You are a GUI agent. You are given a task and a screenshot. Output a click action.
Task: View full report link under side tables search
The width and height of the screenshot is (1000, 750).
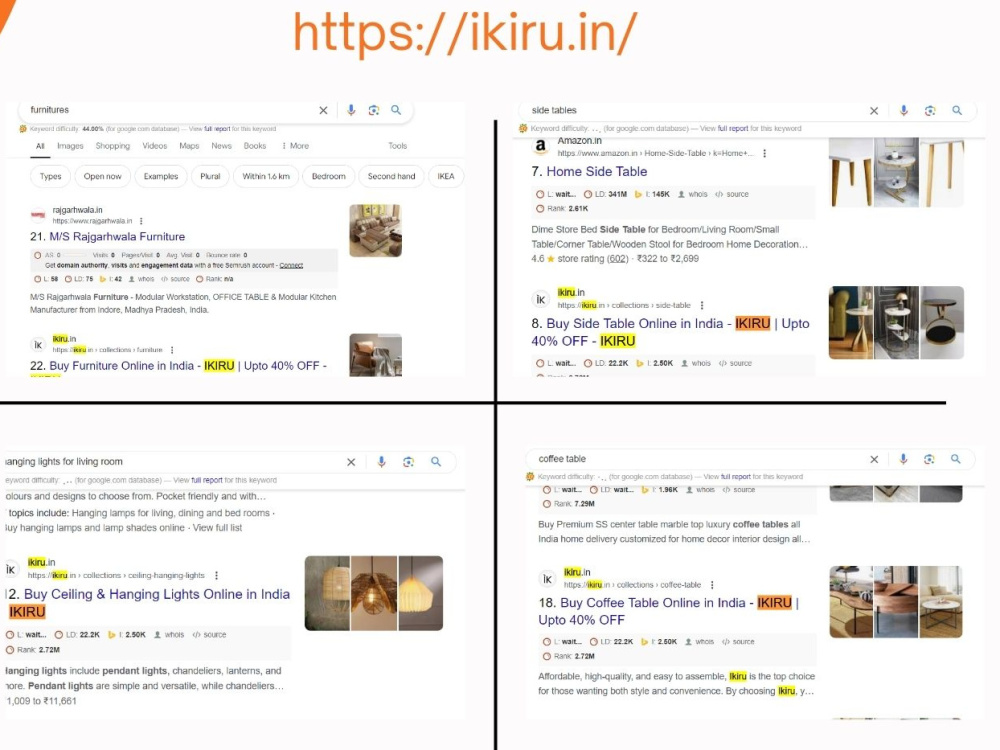(733, 128)
